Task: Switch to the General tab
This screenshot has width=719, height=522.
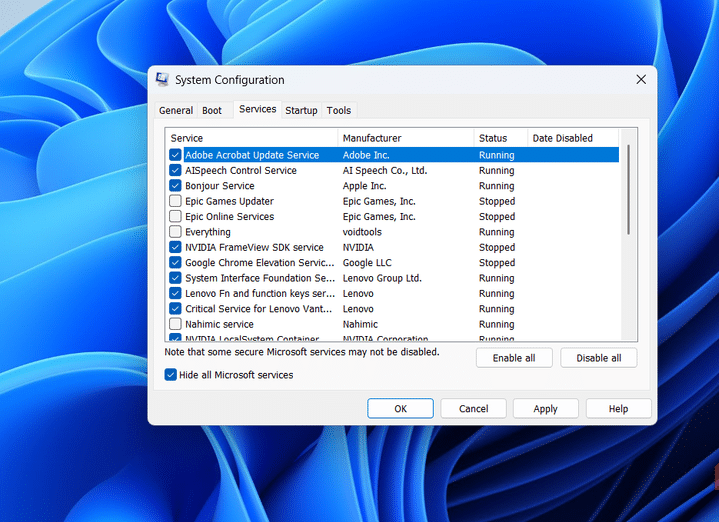Action: coord(176,111)
